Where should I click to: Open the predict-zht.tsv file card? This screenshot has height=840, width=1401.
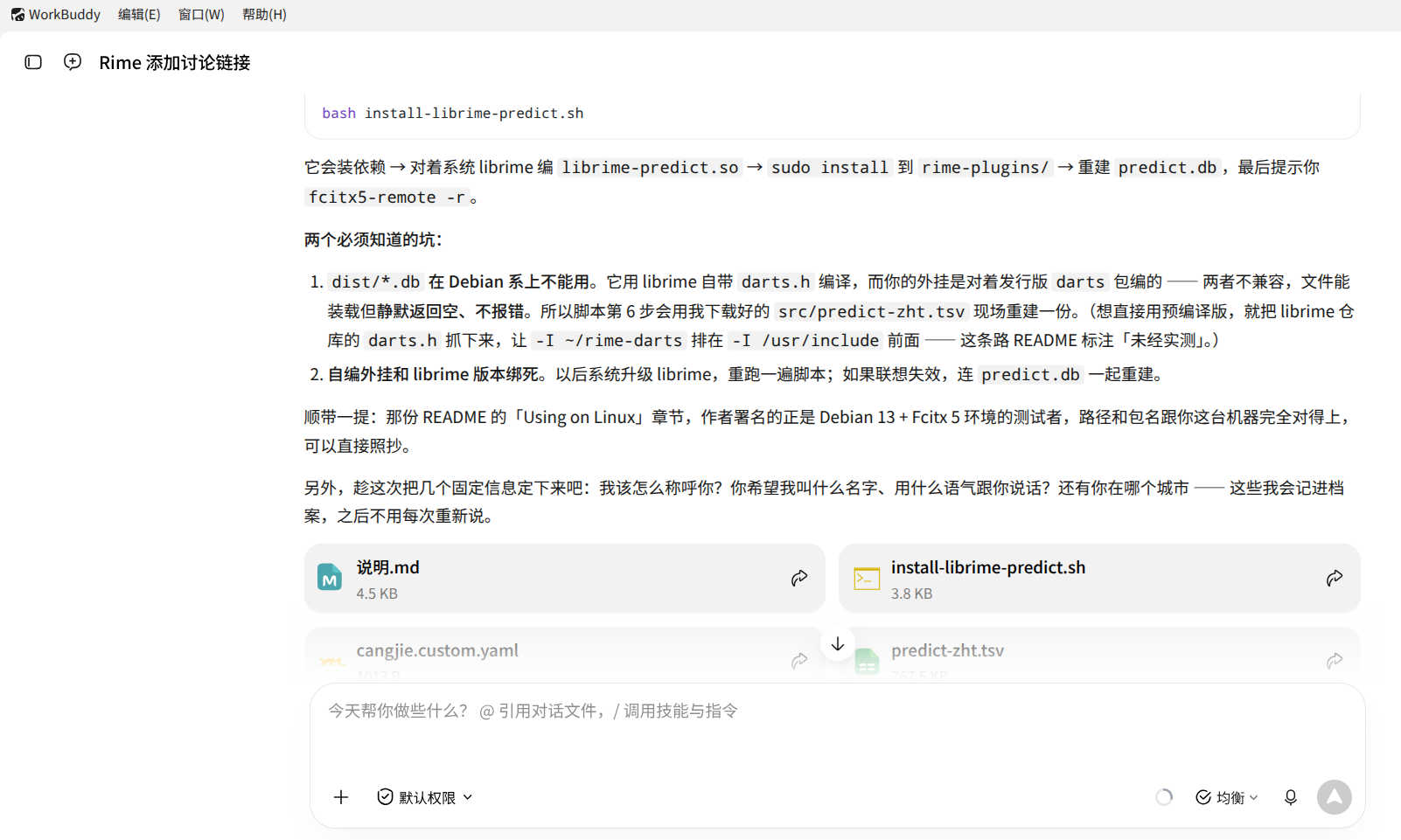(1099, 656)
